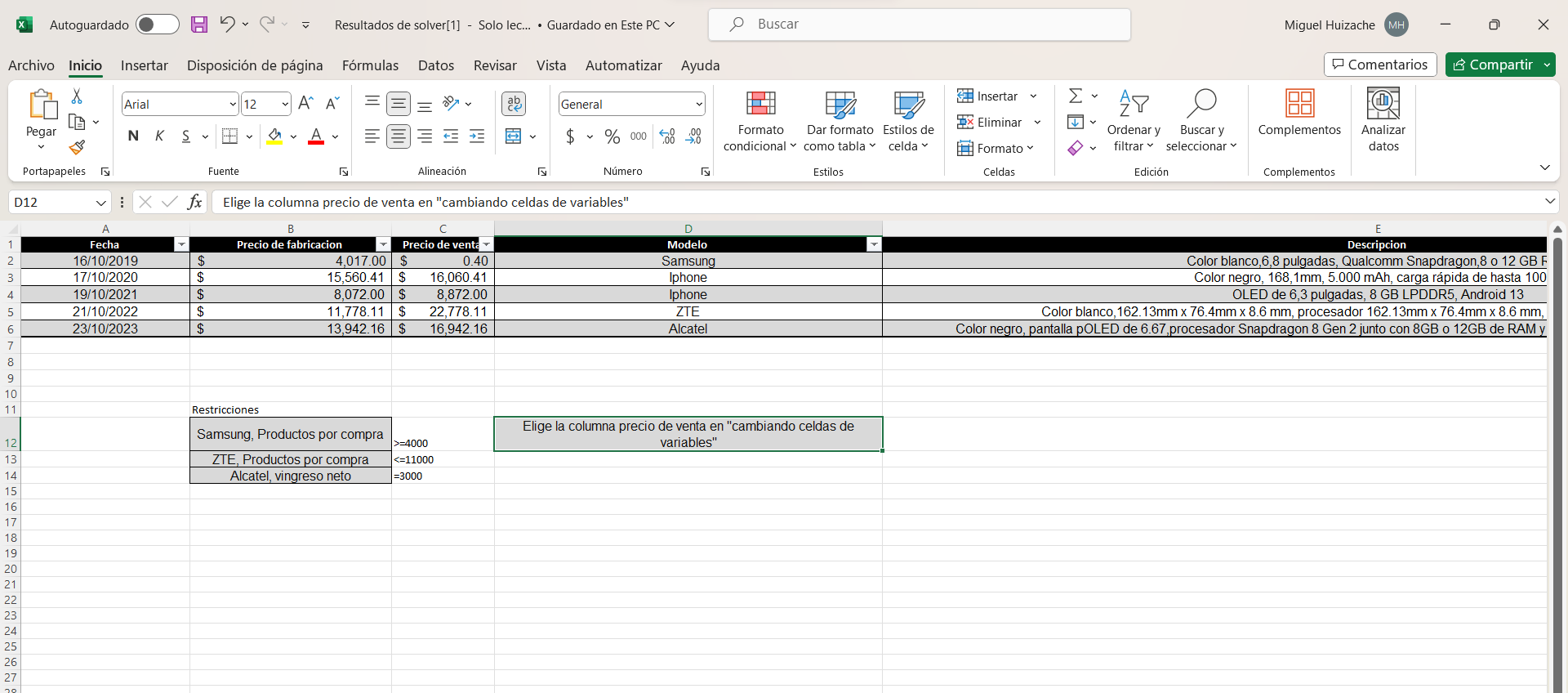Switch to the Fórmulas tab
The image size is (1568, 693).
(x=370, y=65)
